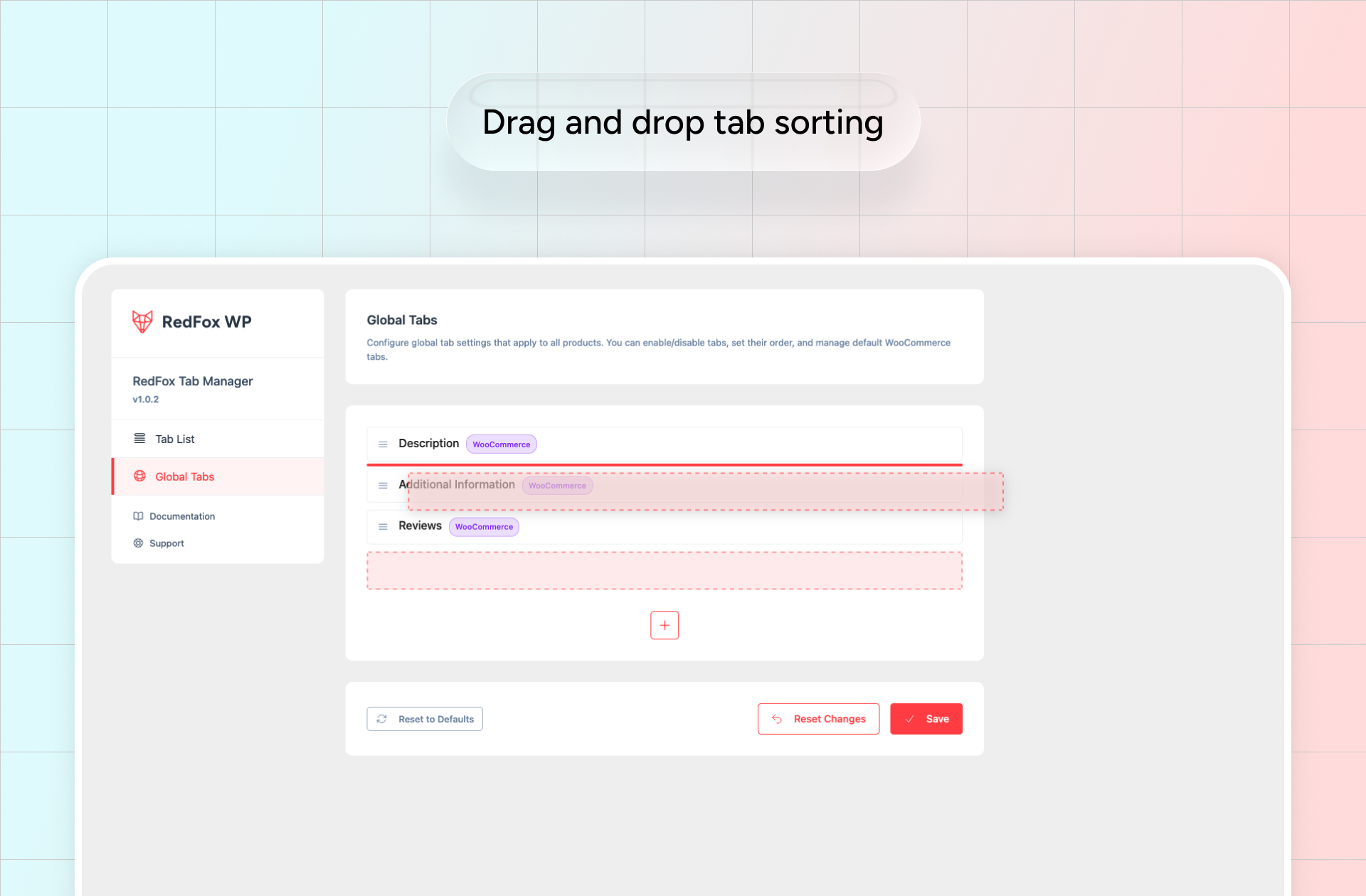
Task: Click the undo arrow icon in Reset Changes
Action: click(x=777, y=719)
